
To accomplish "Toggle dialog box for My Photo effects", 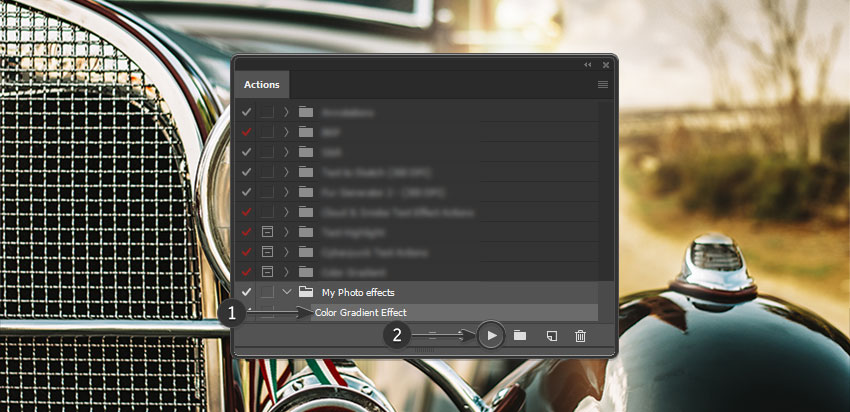I will pos(266,292).
